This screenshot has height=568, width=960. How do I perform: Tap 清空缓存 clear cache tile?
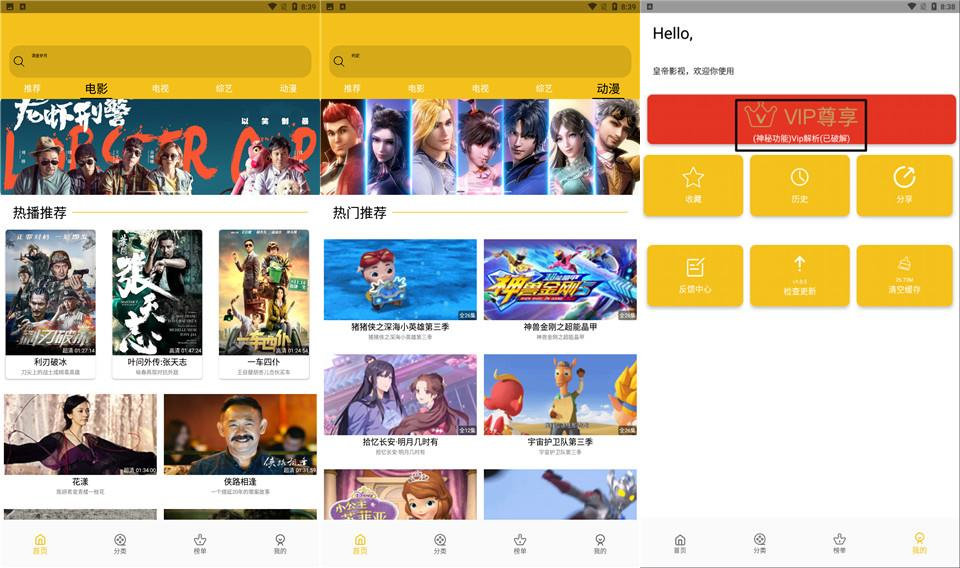click(904, 275)
